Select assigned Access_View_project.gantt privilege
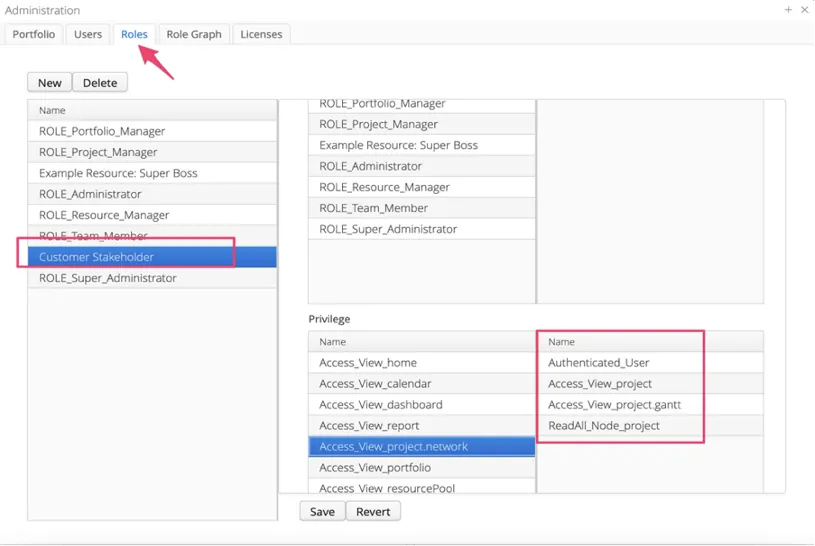This screenshot has height=546, width=815. click(650, 405)
